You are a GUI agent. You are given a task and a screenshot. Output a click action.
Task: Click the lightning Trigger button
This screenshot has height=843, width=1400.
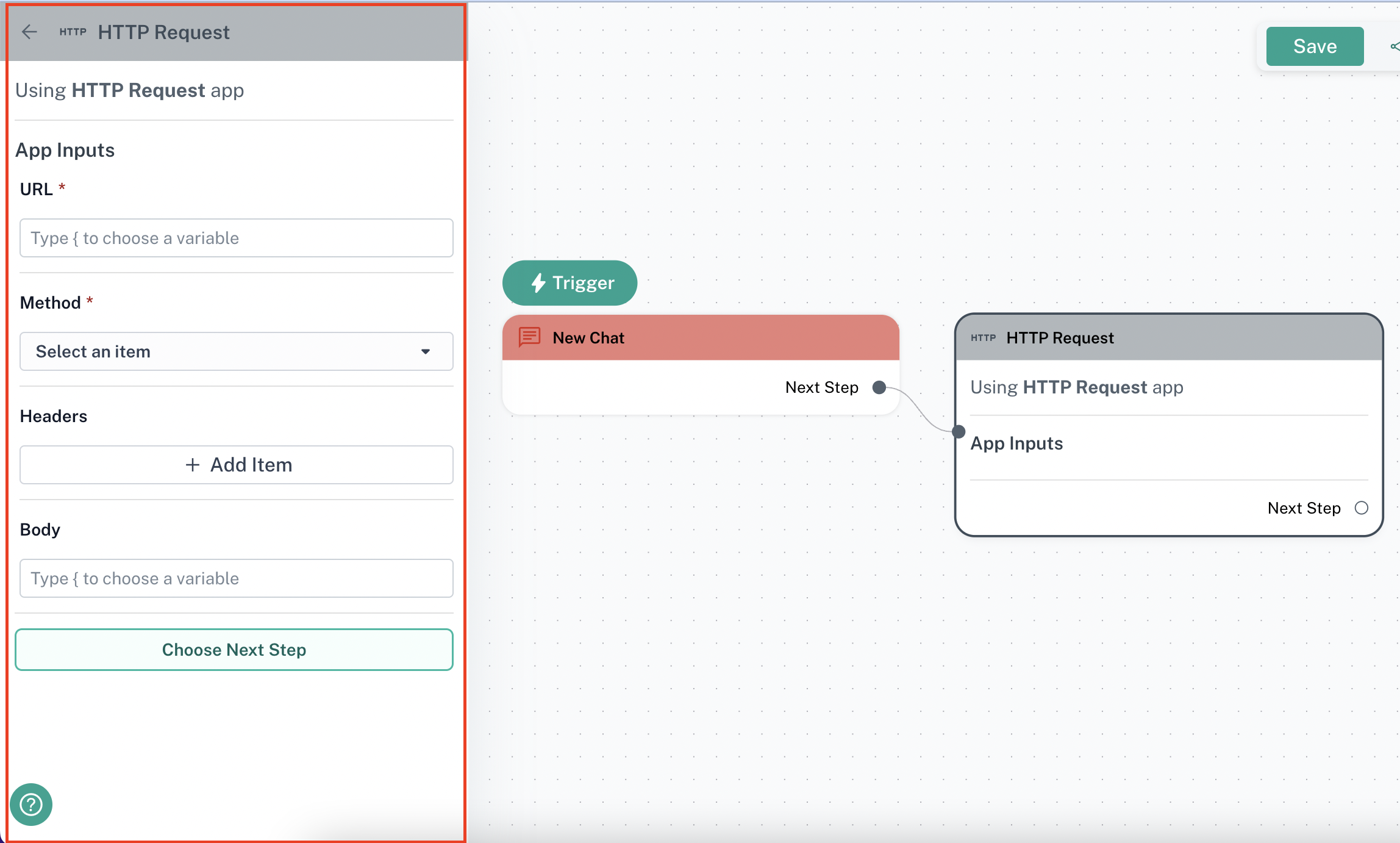570,283
